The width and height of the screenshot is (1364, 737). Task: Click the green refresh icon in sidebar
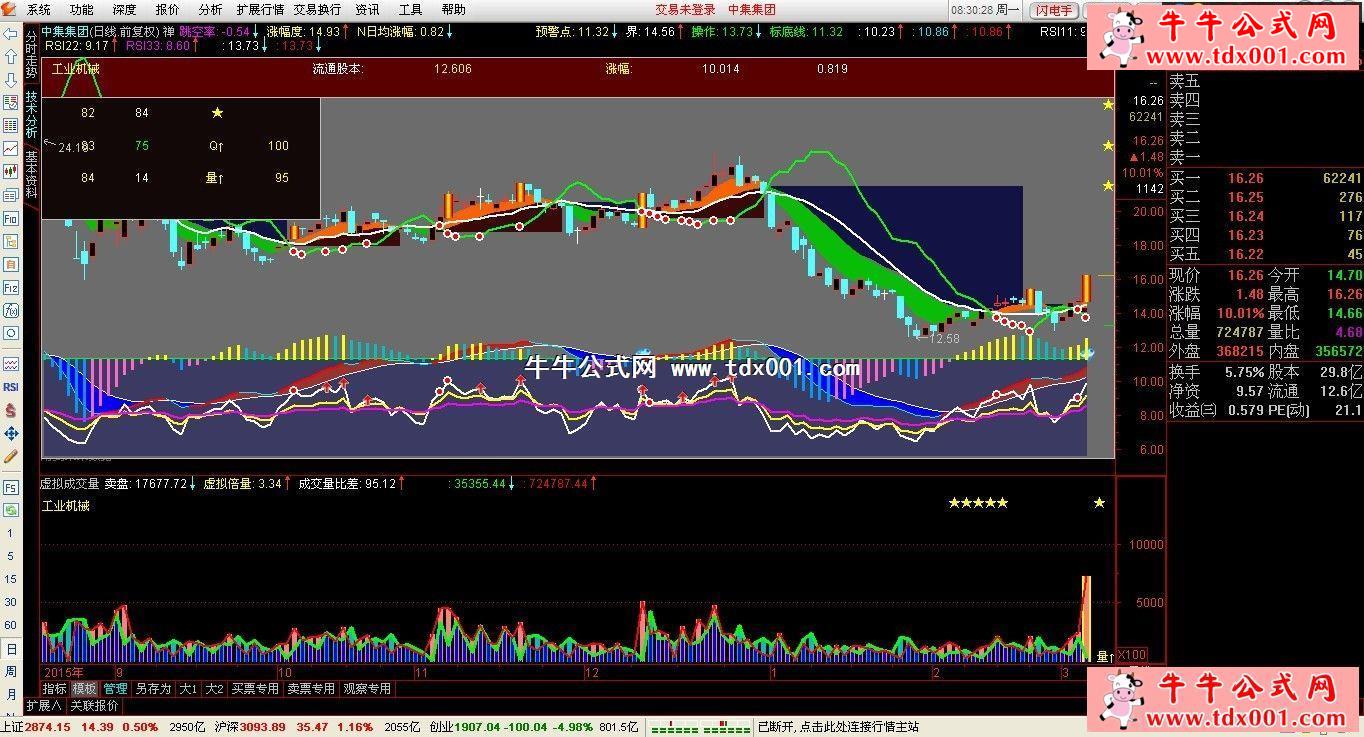pyautogui.click(x=10, y=510)
